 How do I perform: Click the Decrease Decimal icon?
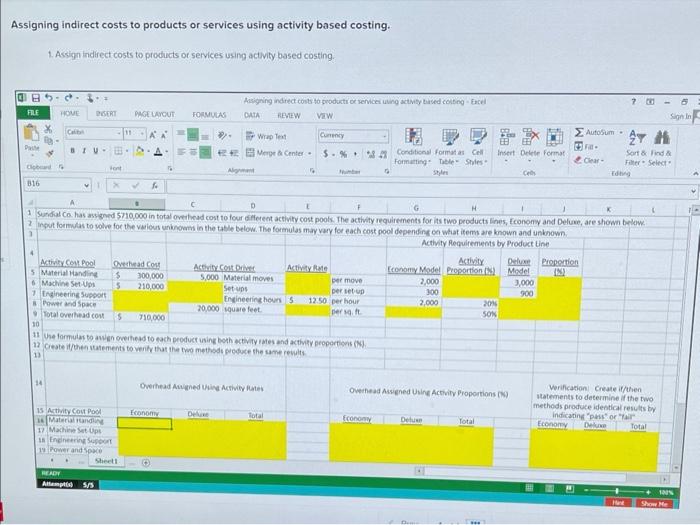pos(383,155)
